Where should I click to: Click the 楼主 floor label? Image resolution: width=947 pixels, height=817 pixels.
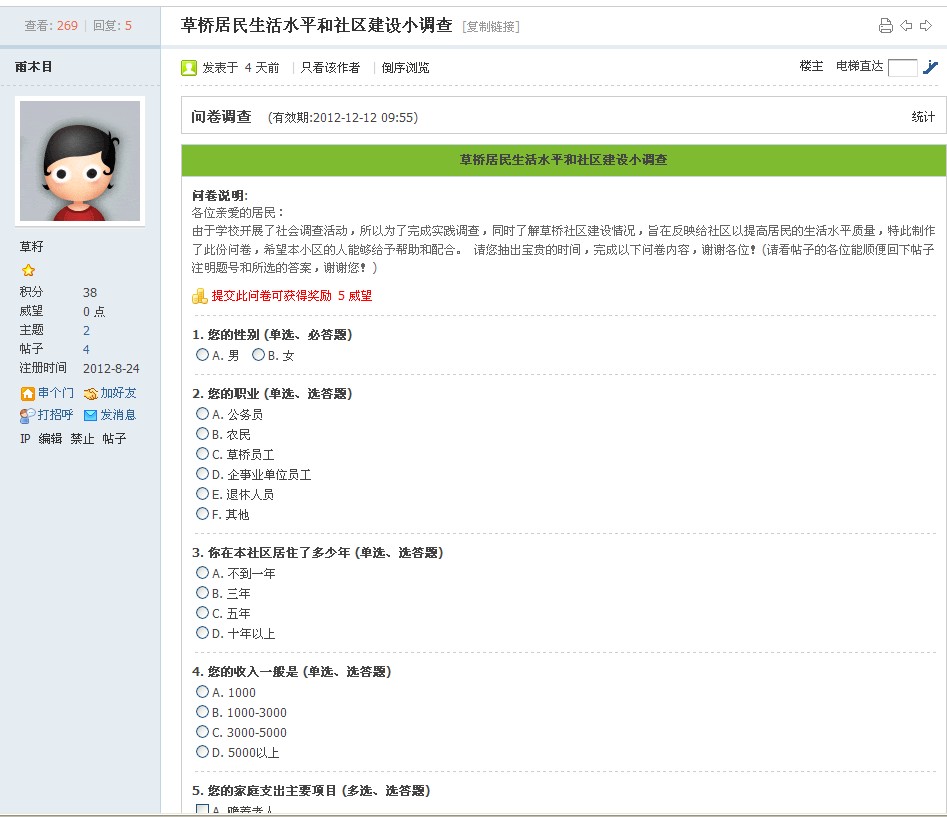click(x=811, y=66)
